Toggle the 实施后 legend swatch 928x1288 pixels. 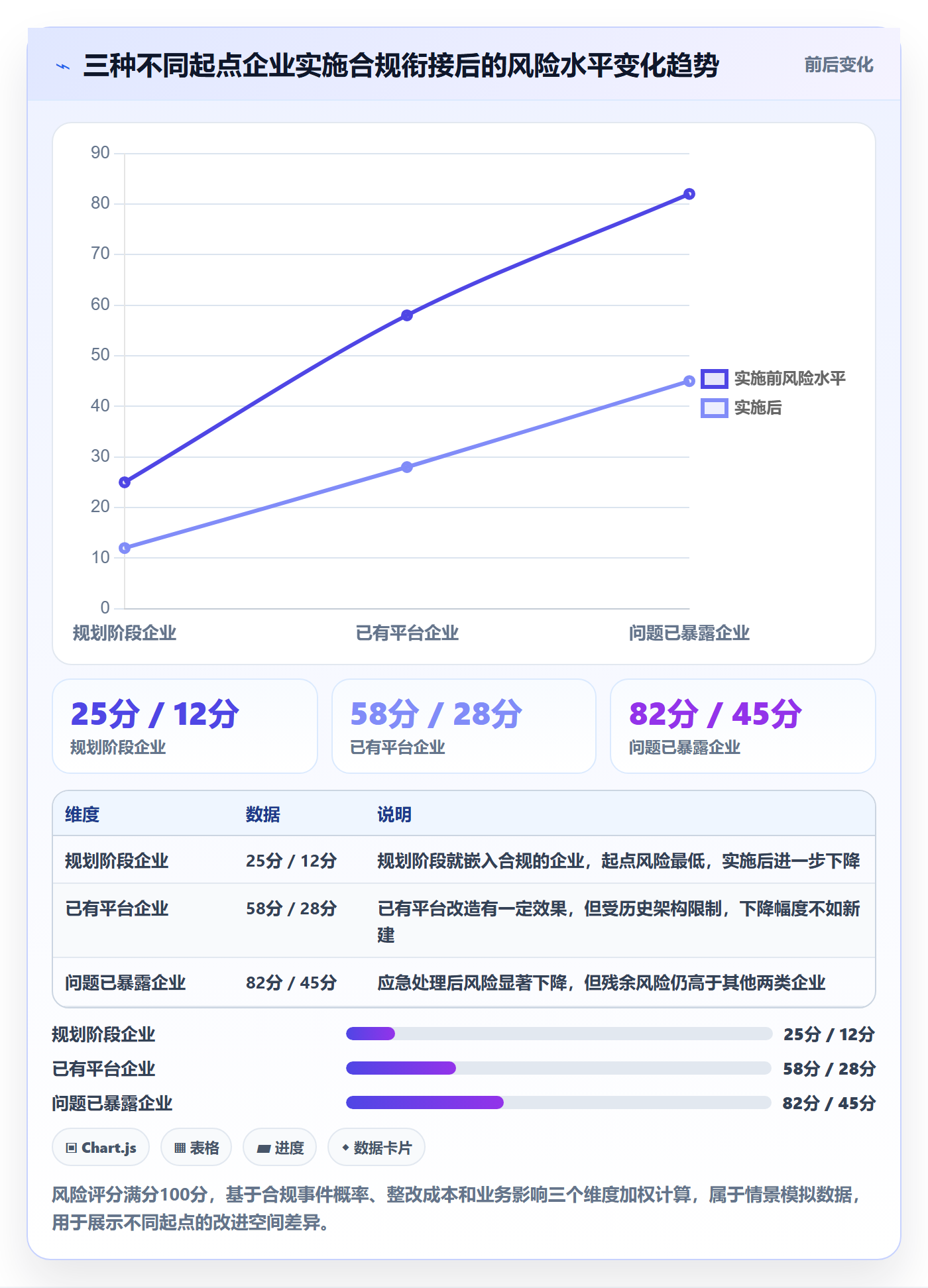point(715,407)
